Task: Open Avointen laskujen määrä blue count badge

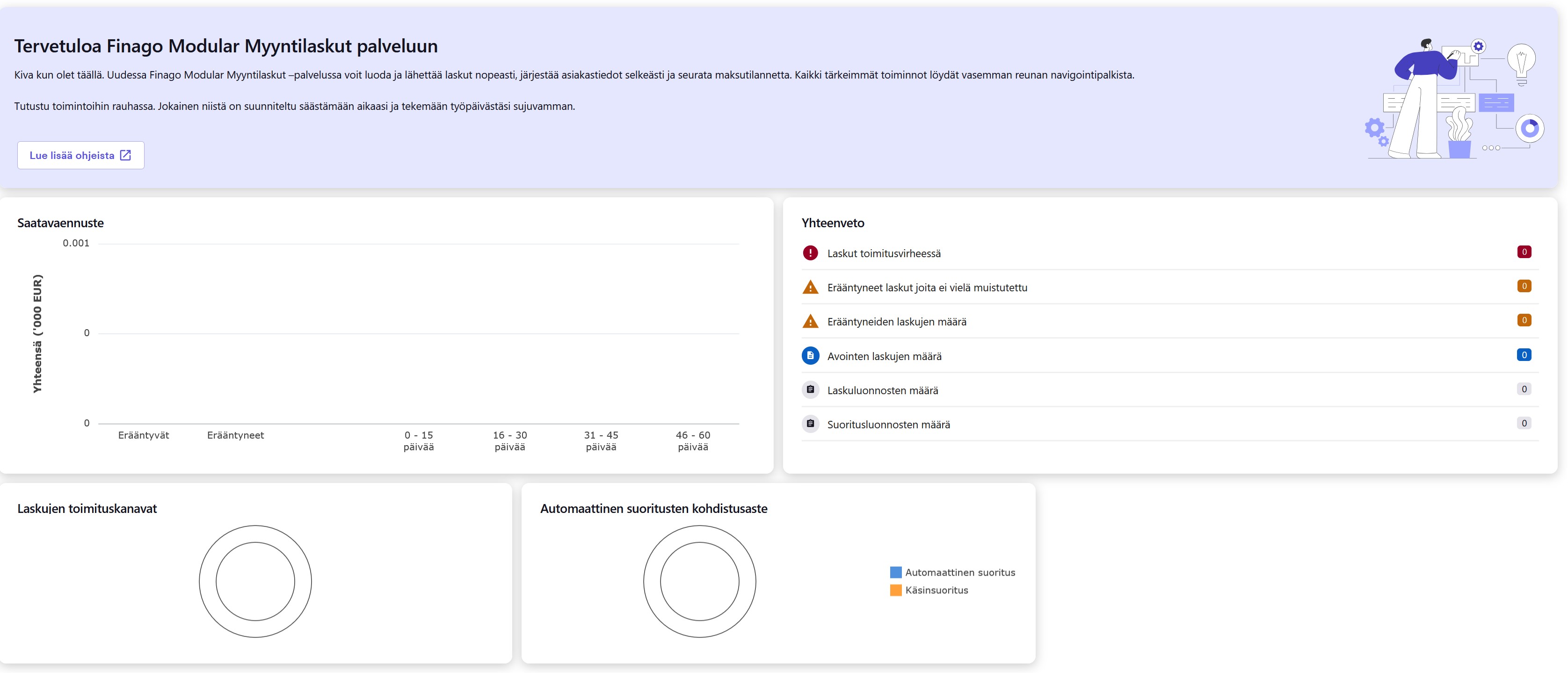Action: pyautogui.click(x=1524, y=355)
